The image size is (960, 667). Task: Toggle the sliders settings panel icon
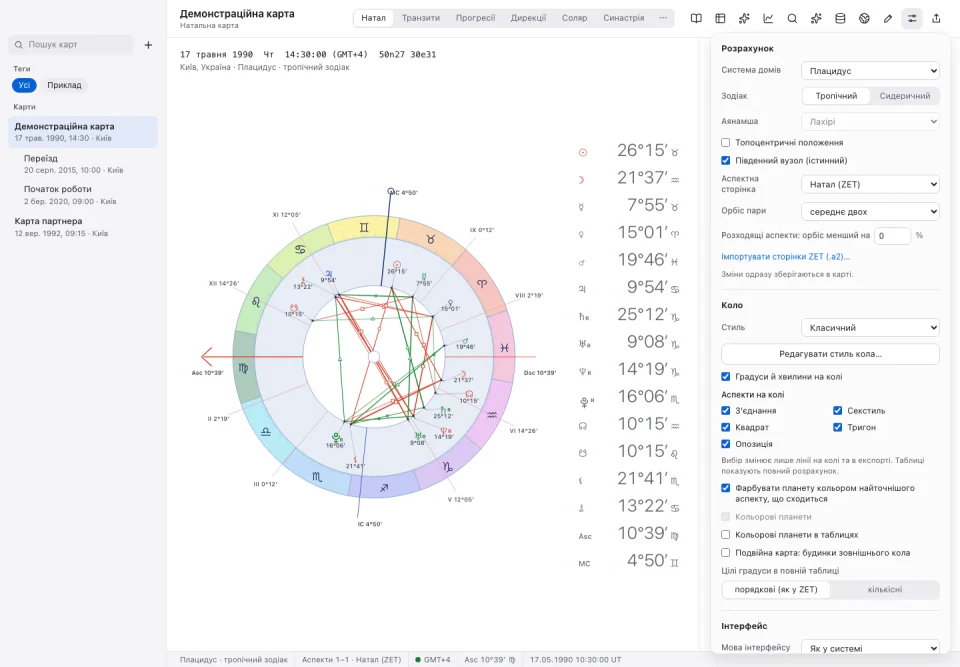click(x=912, y=18)
